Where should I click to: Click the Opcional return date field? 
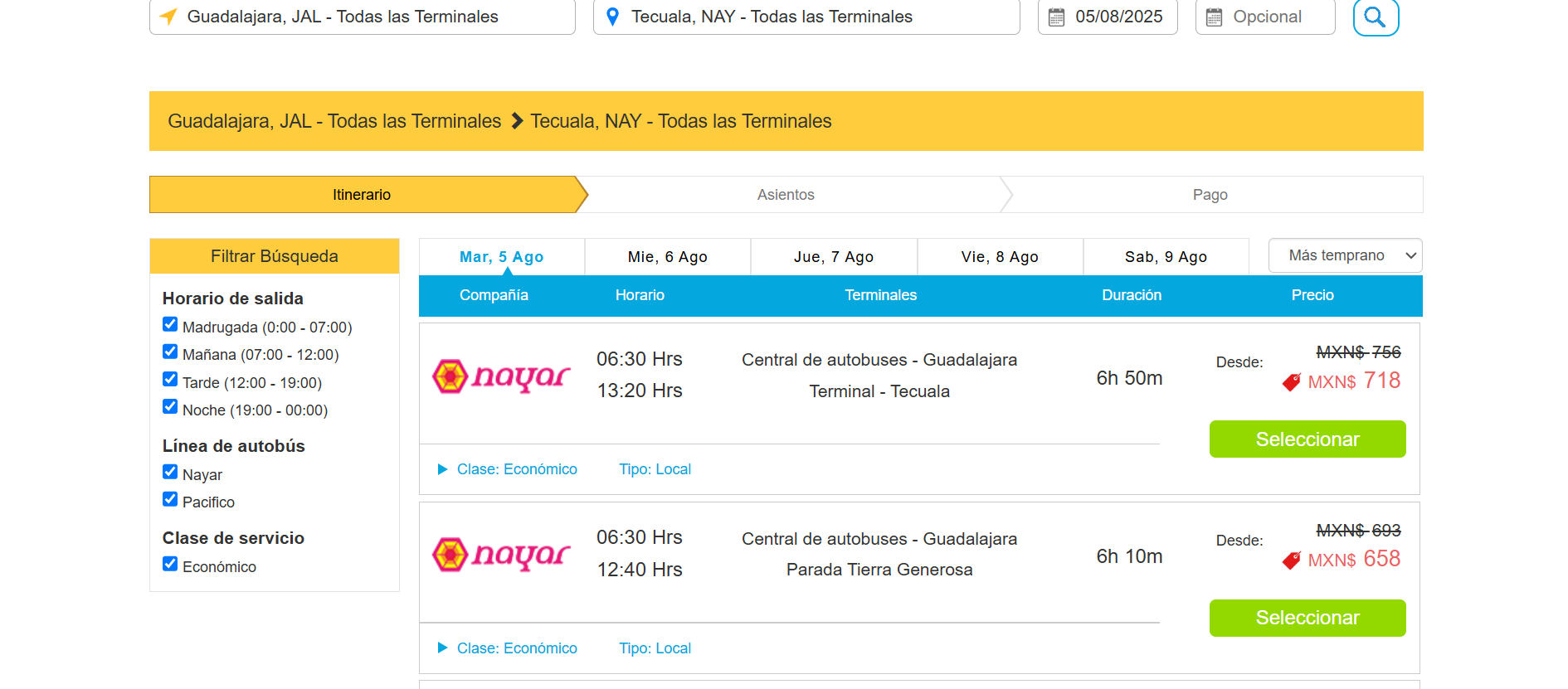(1265, 17)
